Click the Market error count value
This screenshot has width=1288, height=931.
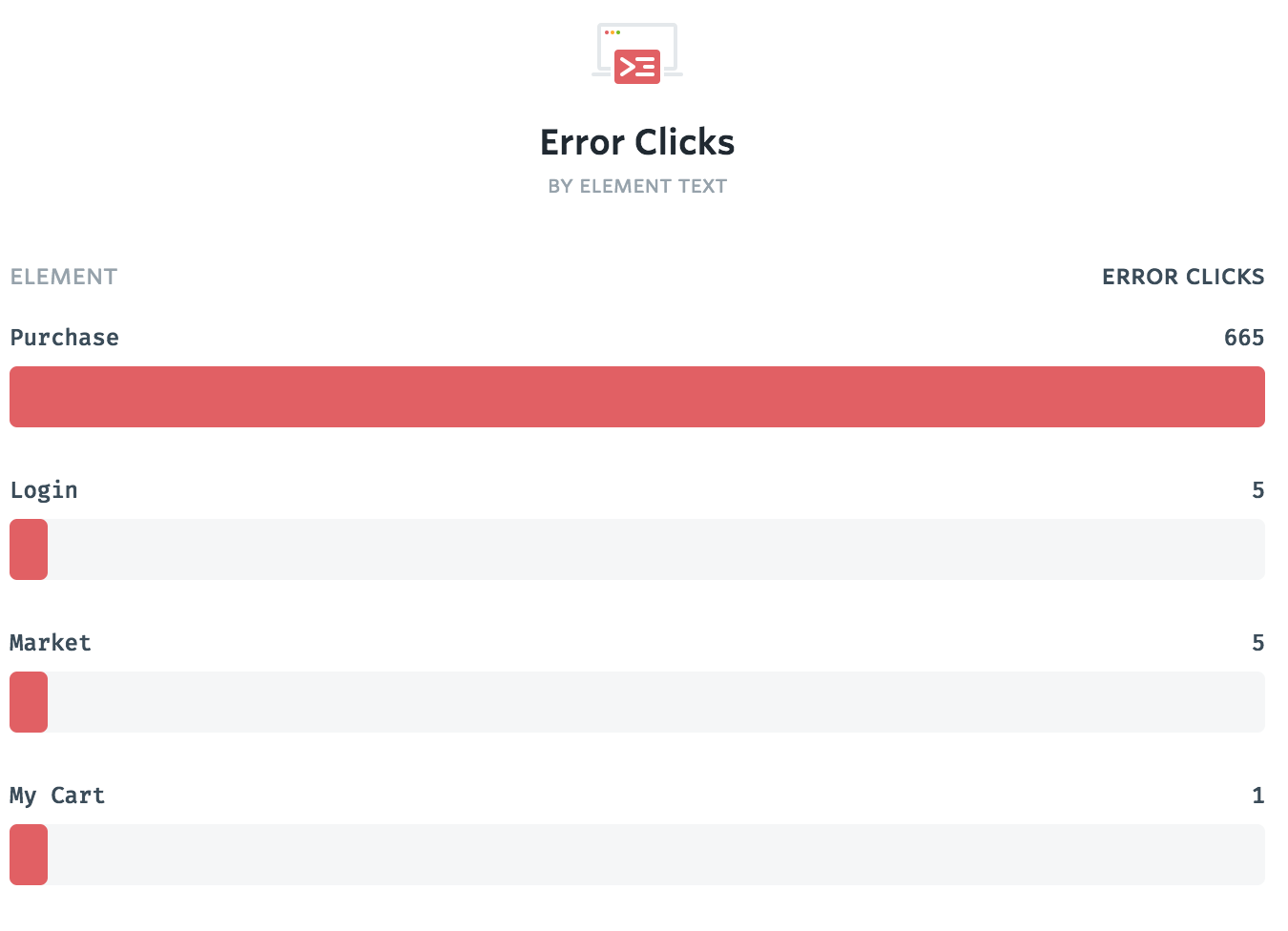[x=1258, y=643]
